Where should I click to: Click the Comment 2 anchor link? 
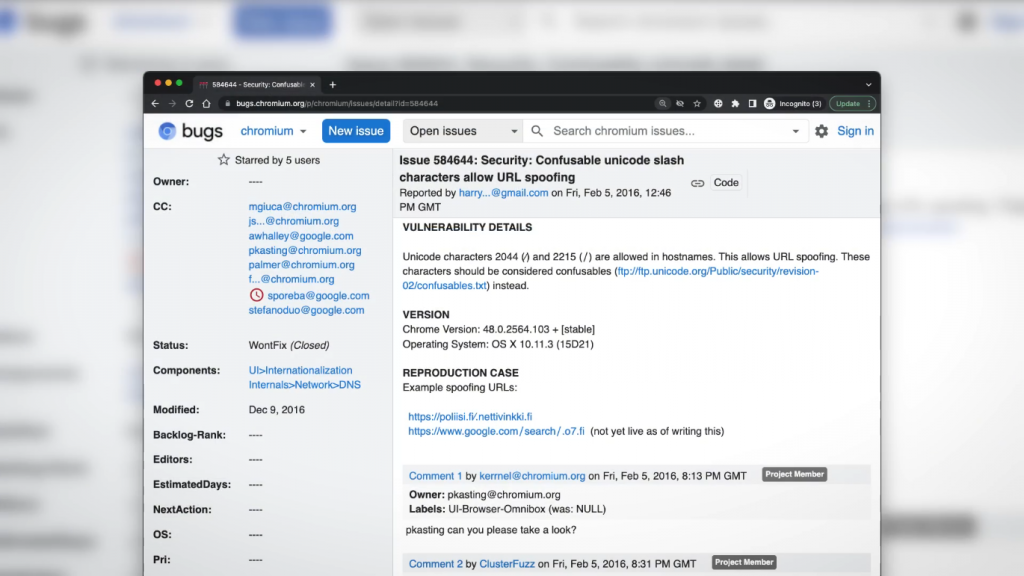pos(436,564)
